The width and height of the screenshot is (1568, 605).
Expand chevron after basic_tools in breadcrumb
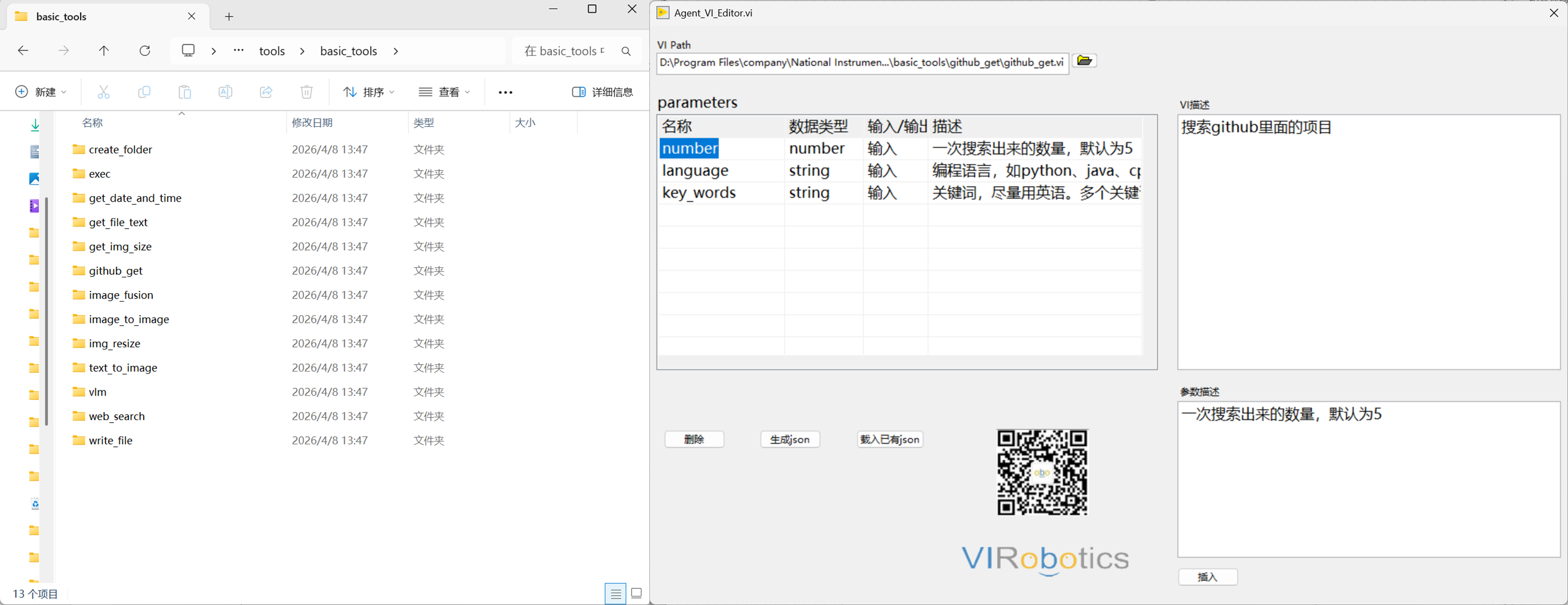pos(396,51)
